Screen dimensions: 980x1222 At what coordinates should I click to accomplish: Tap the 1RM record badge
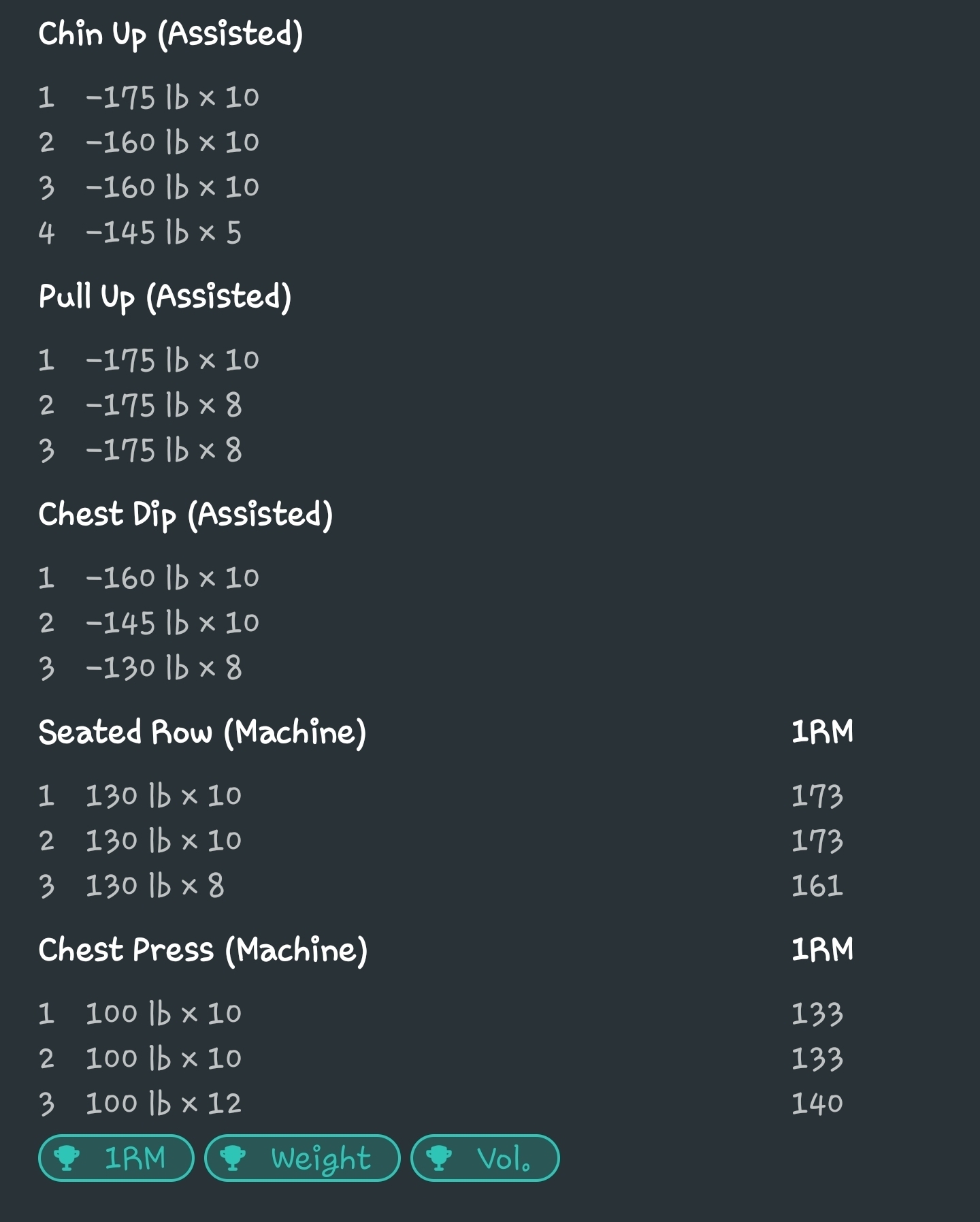pos(116,1158)
